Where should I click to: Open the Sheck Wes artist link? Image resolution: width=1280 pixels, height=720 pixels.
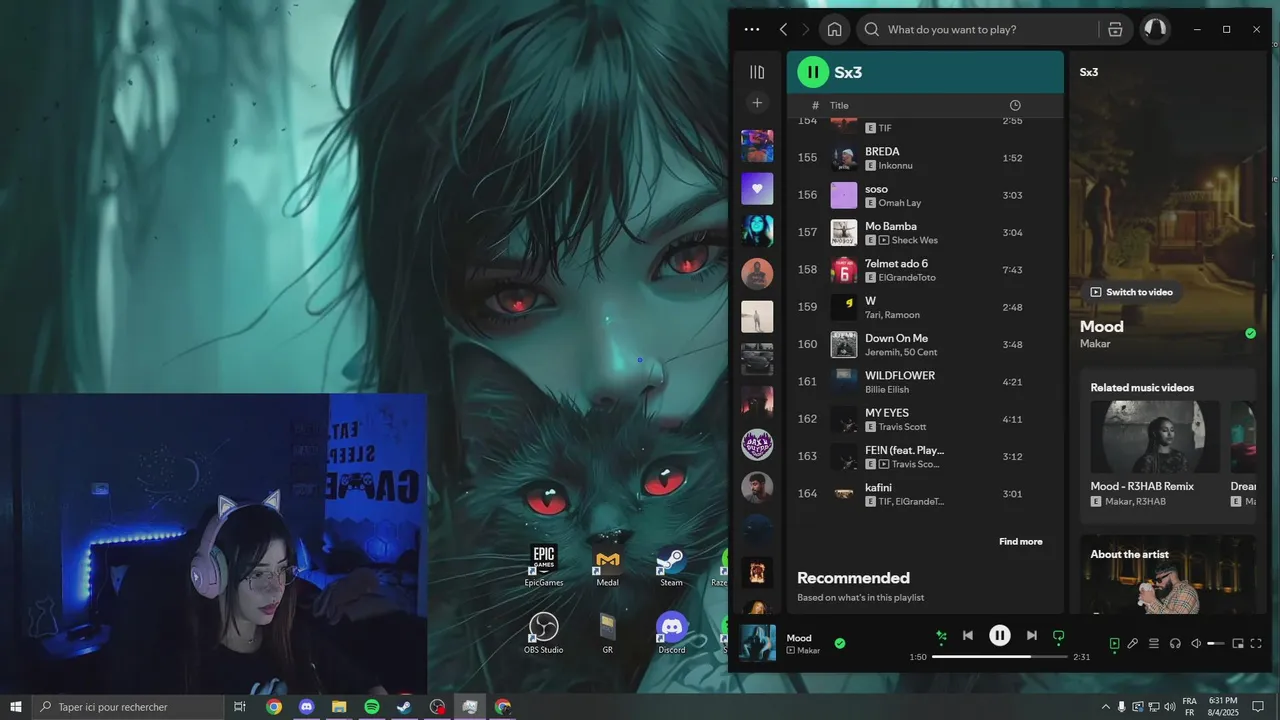(x=914, y=241)
